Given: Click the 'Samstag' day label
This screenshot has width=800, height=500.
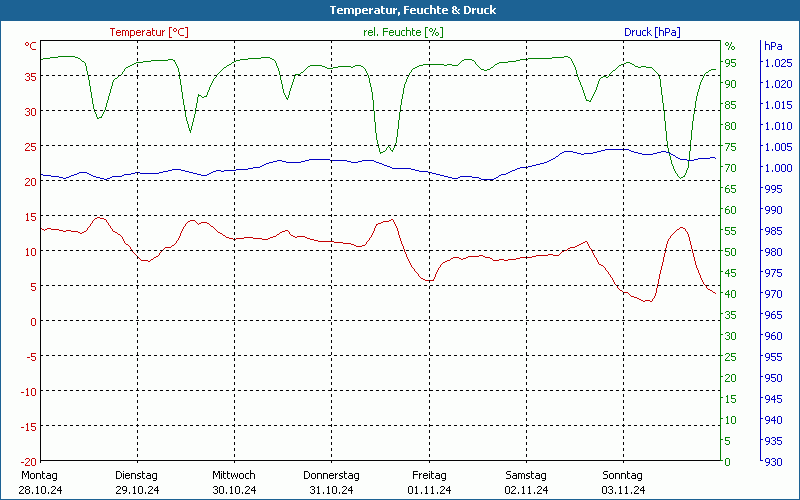Looking at the screenshot, I should (x=526, y=475).
